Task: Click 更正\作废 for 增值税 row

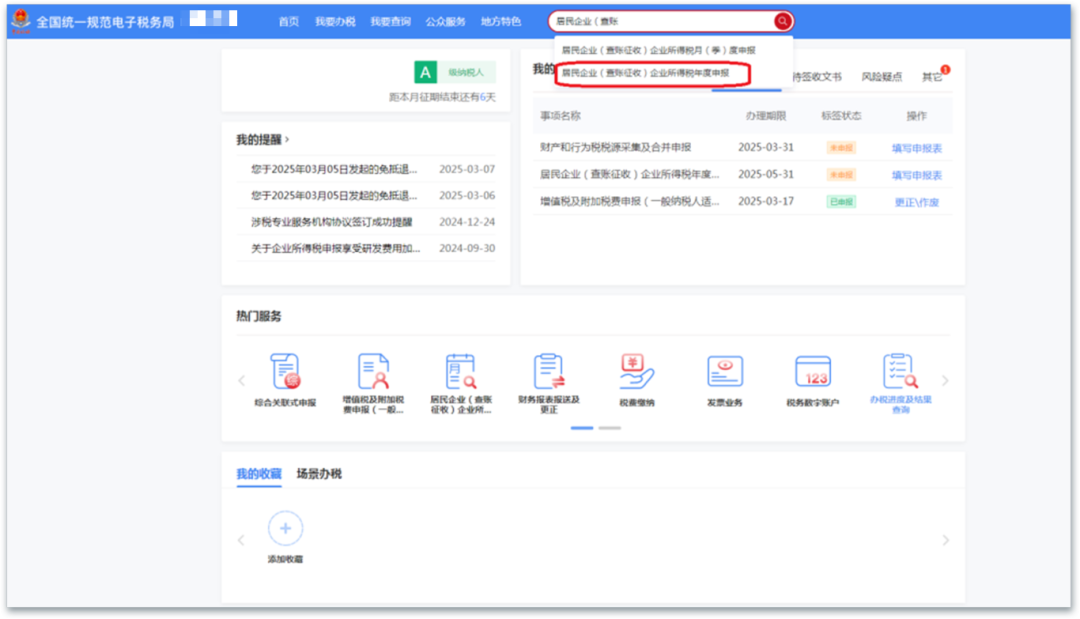Action: pyautogui.click(x=916, y=202)
